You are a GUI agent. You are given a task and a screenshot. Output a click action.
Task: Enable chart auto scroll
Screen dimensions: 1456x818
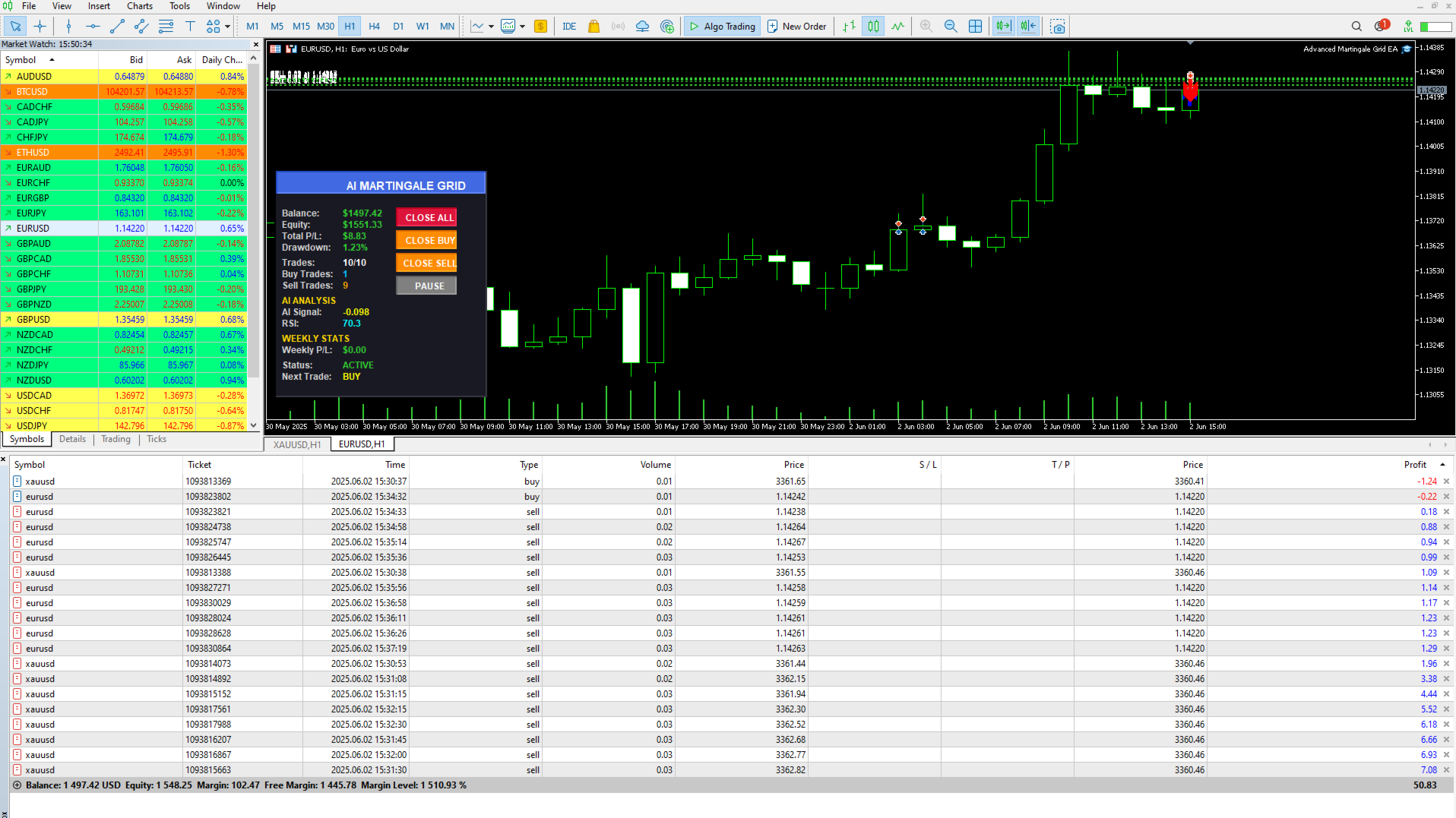point(1003,26)
